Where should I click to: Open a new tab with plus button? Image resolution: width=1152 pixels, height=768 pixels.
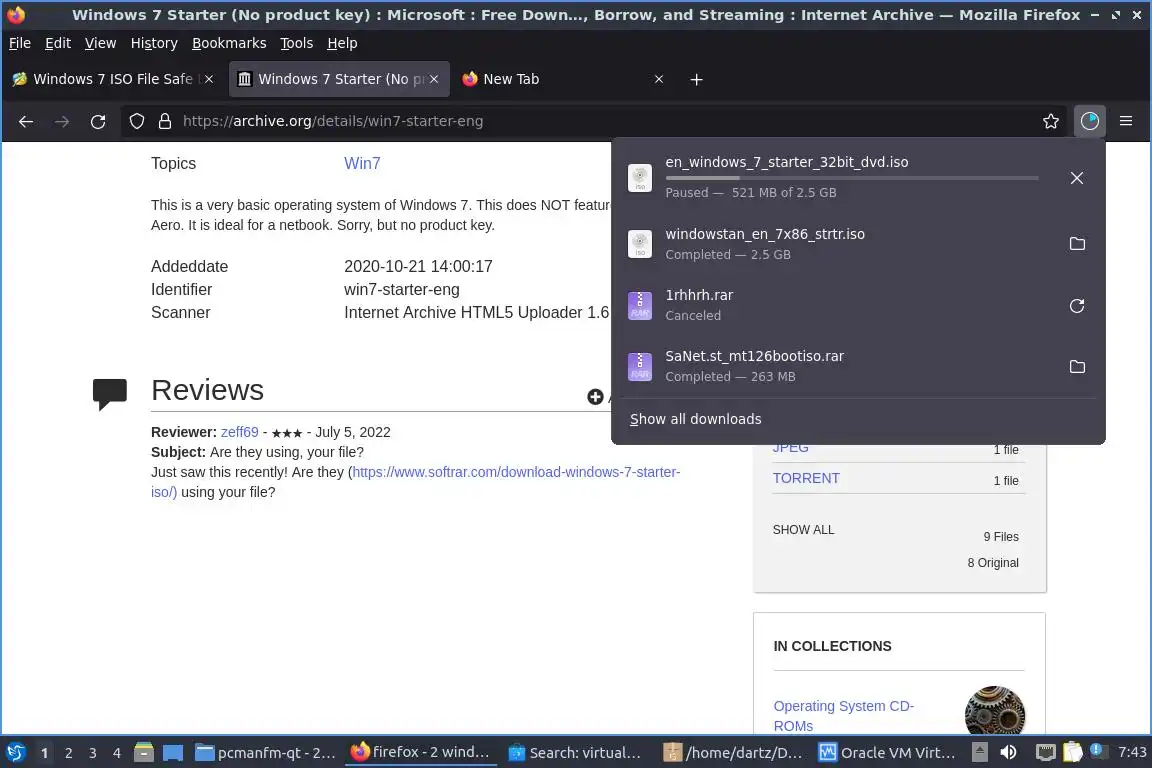pyautogui.click(x=696, y=79)
